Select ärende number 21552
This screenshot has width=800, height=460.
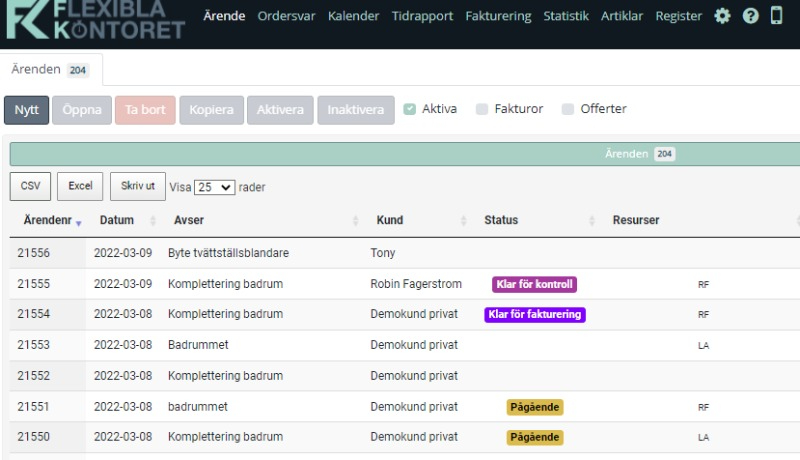point(34,376)
